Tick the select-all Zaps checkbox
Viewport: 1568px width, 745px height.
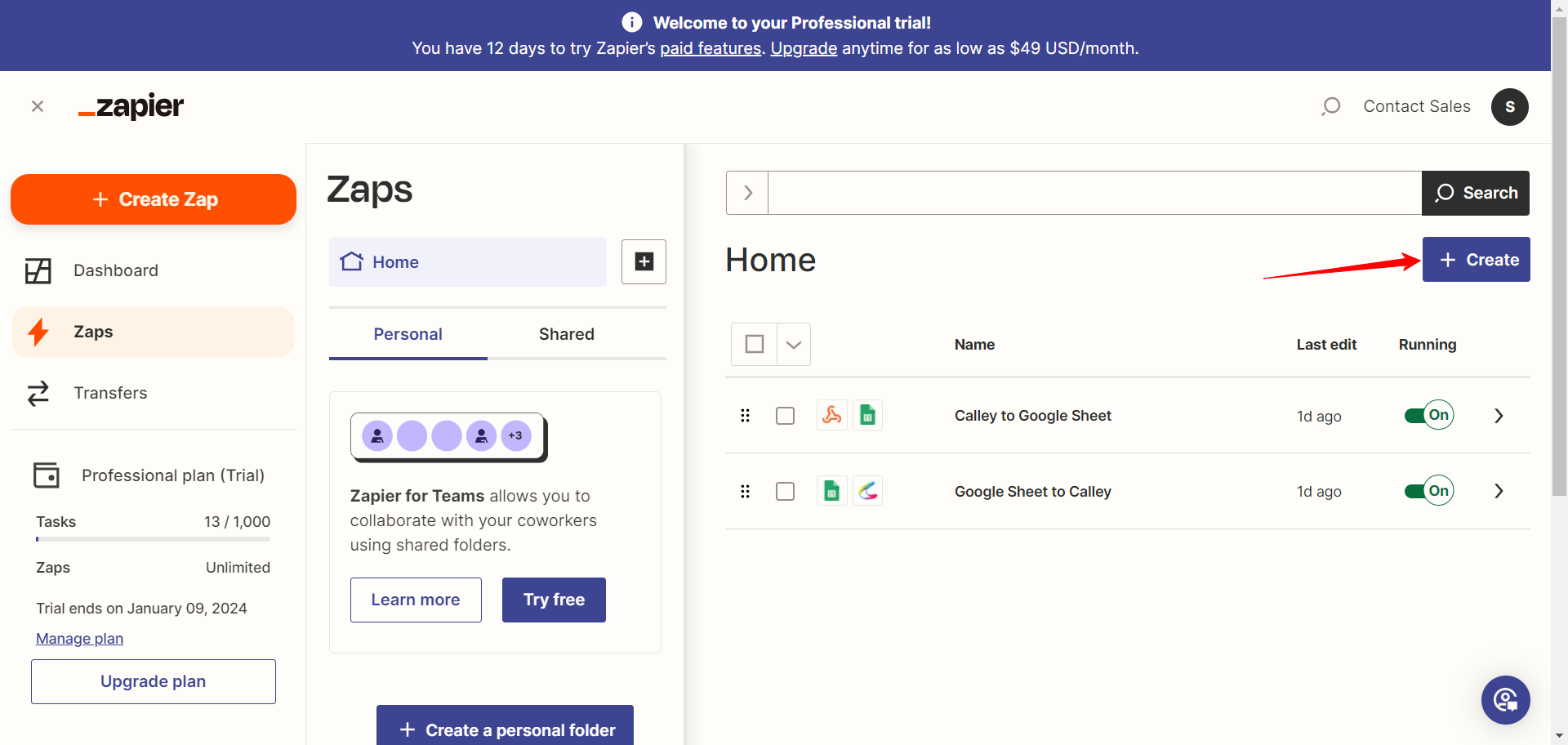(755, 344)
